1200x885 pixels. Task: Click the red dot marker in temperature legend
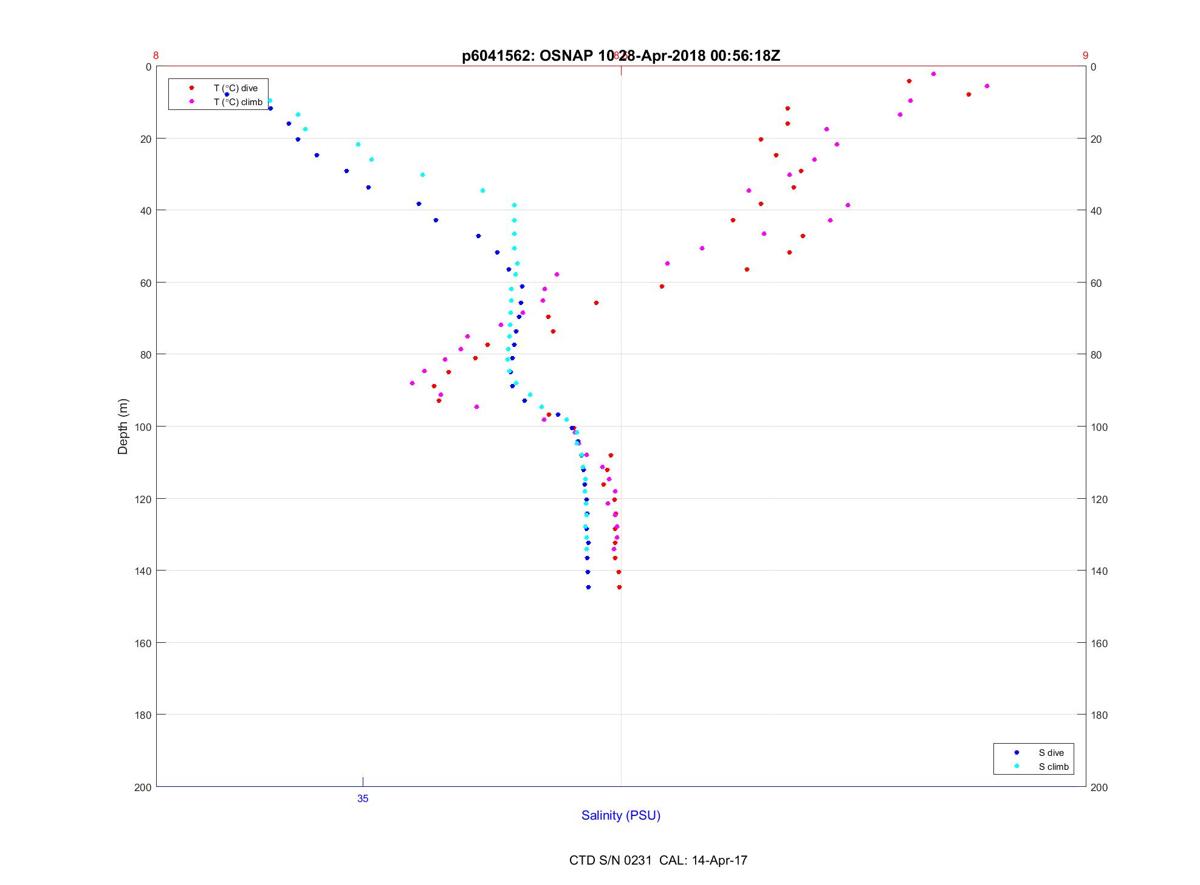click(191, 88)
